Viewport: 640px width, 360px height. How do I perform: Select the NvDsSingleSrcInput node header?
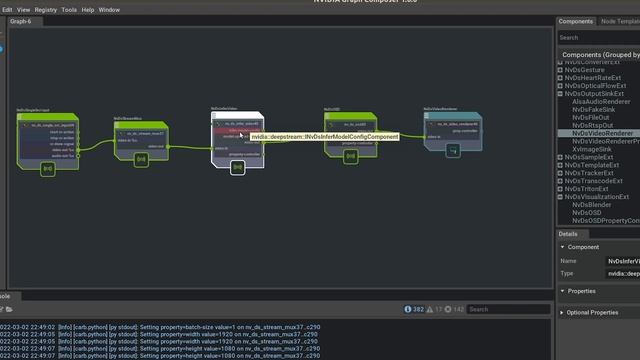(48, 116)
